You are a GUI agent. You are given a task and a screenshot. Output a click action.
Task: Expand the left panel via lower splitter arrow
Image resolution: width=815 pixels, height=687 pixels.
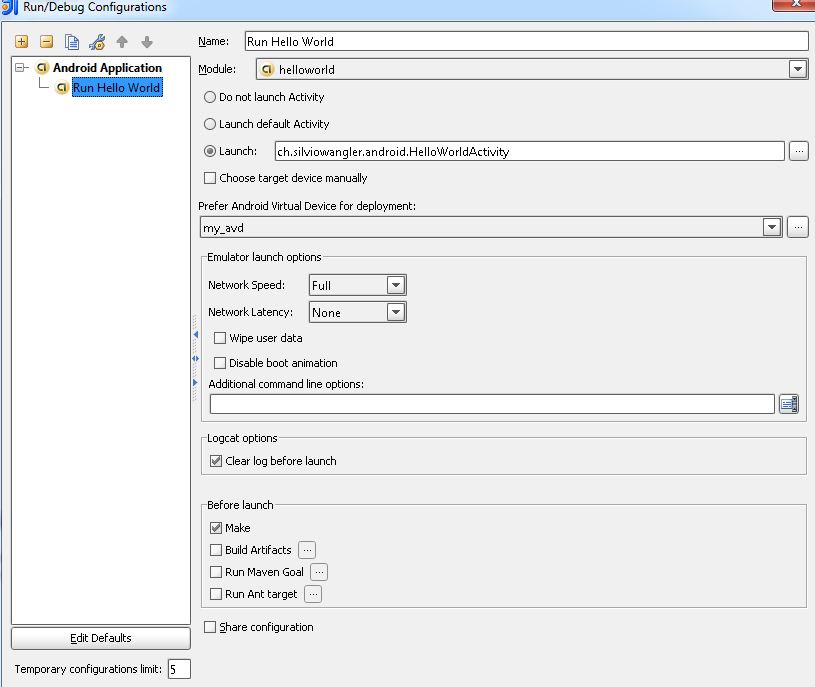195,382
